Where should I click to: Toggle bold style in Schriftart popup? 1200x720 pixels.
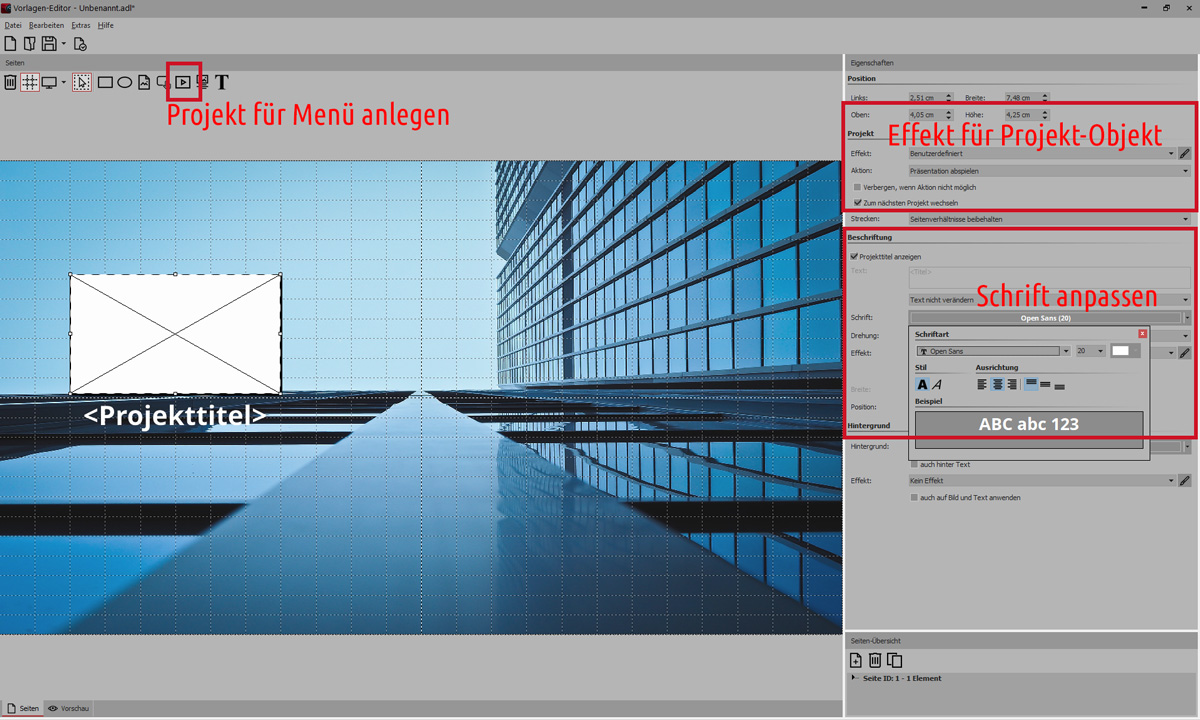[922, 385]
